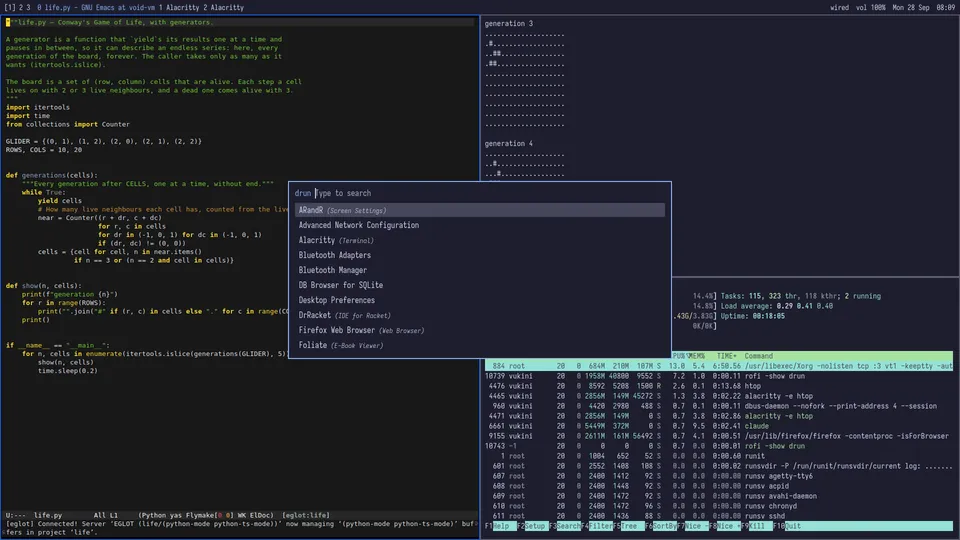
Task: Select ARandR in the rofi launcher
Action: tap(479, 210)
